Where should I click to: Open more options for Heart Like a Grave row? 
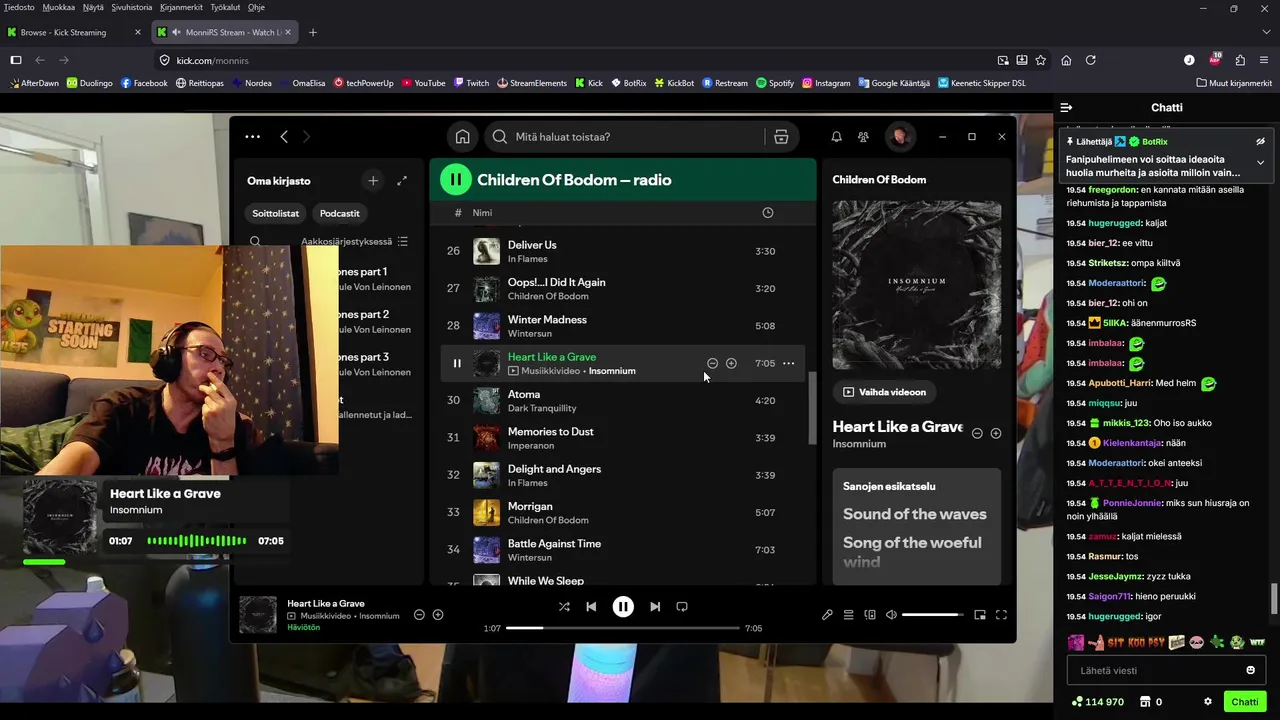pyautogui.click(x=789, y=363)
